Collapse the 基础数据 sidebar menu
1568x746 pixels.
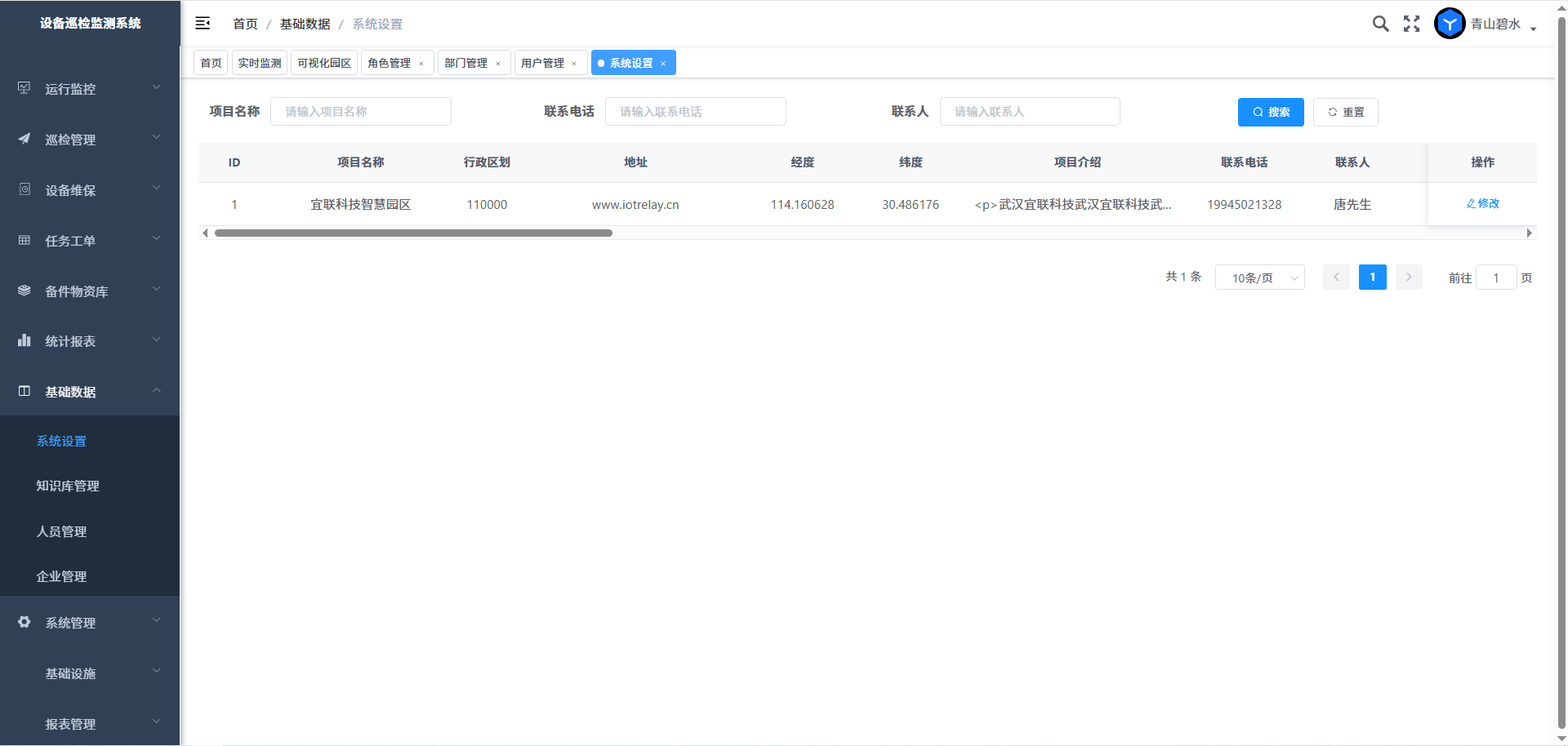click(90, 392)
